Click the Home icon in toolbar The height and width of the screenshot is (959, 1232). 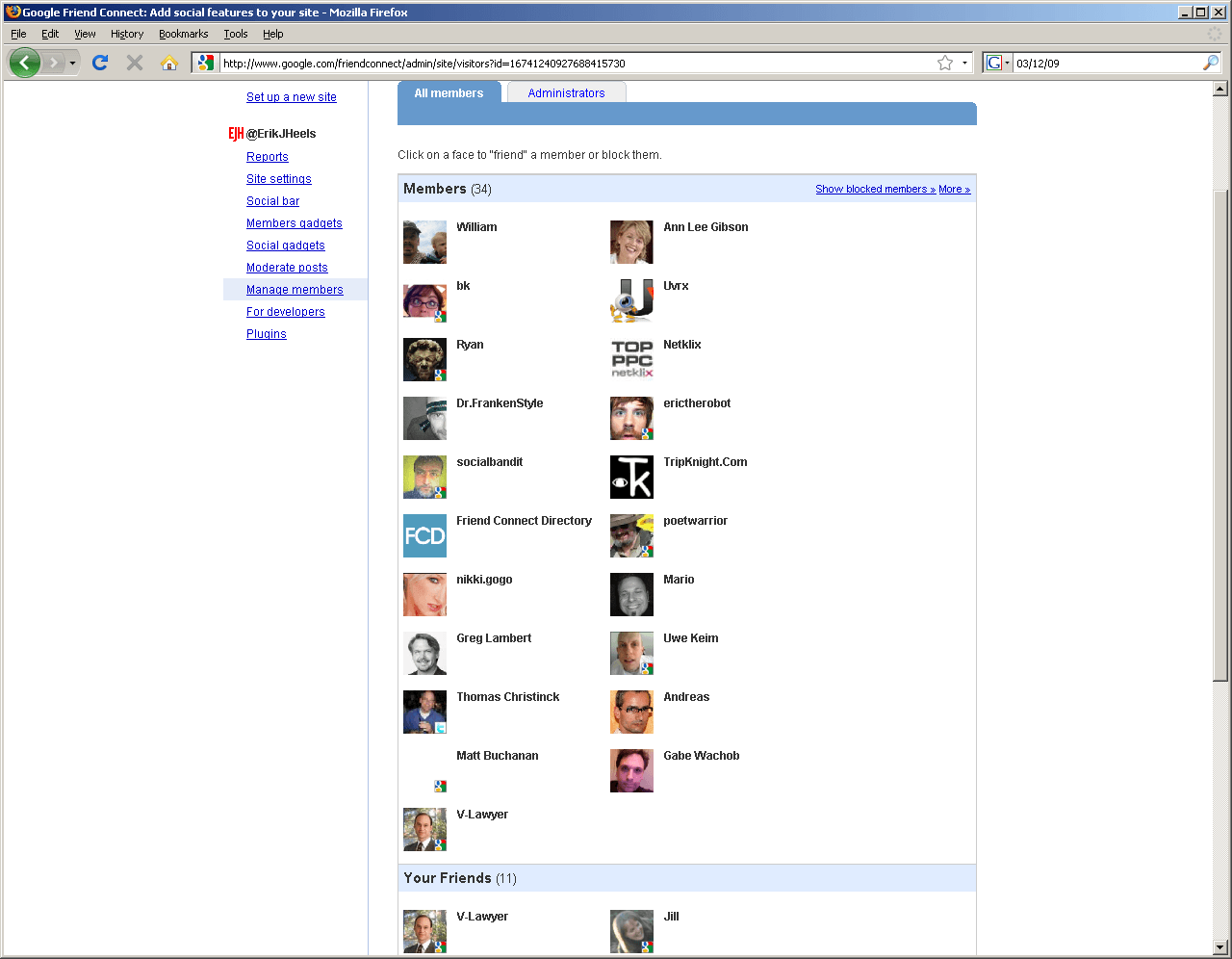coord(169,64)
